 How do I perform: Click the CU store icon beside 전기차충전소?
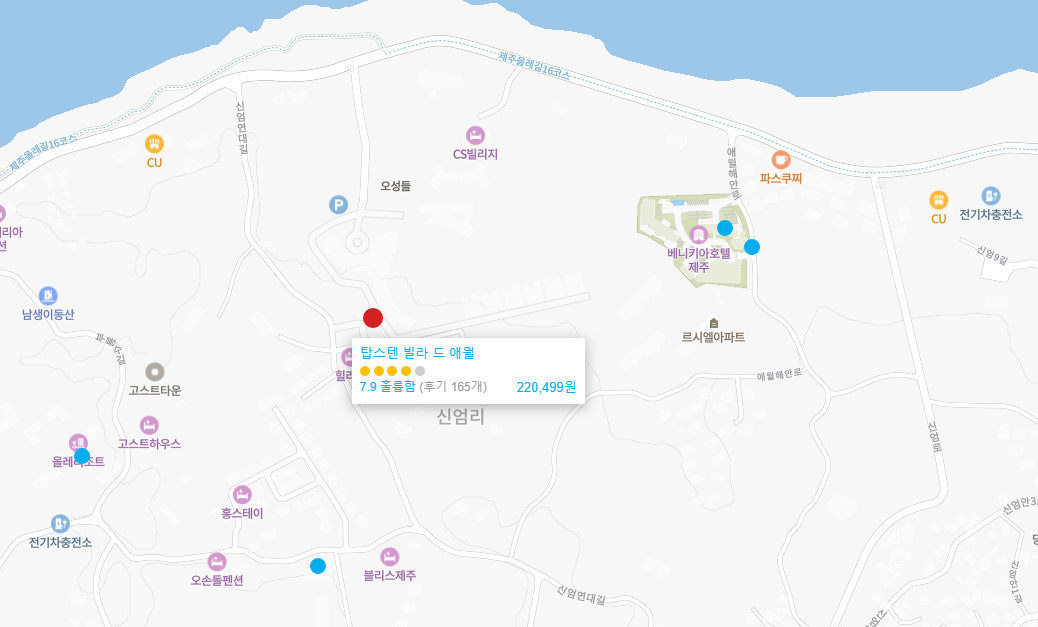click(x=939, y=199)
